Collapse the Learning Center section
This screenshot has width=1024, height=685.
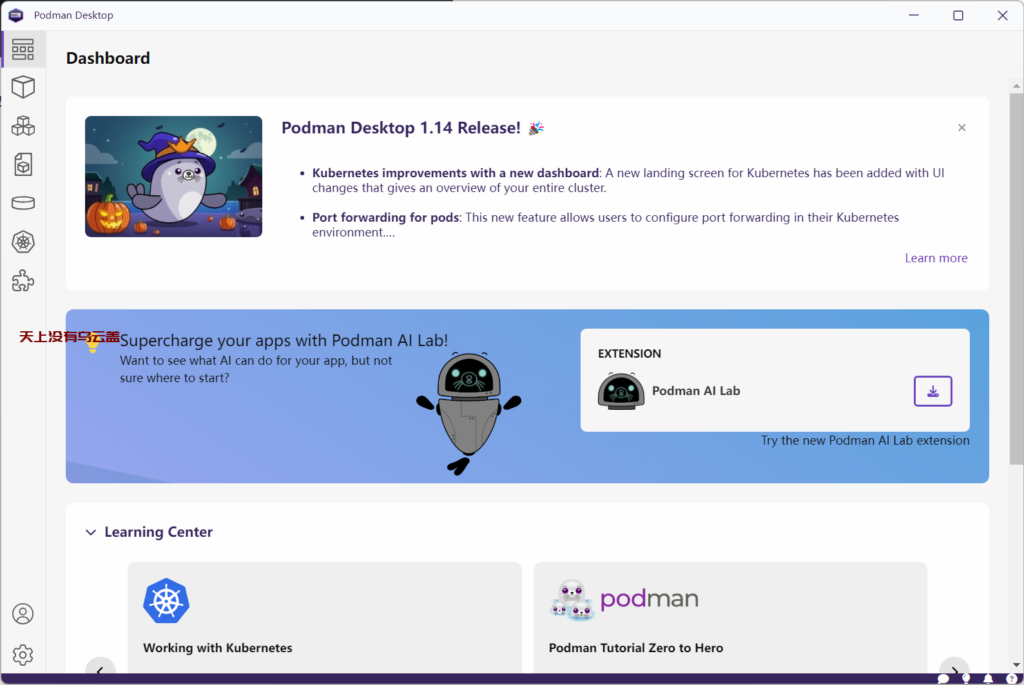(x=91, y=532)
